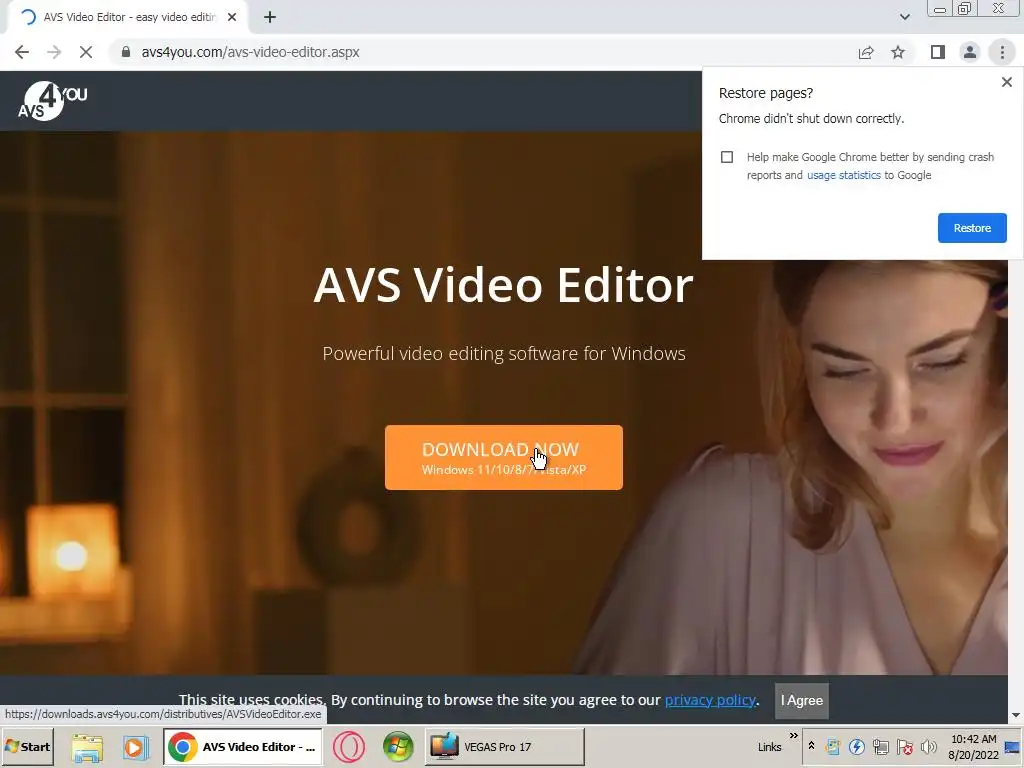Go back to previous page
The width and height of the screenshot is (1024, 768).
(x=22, y=52)
